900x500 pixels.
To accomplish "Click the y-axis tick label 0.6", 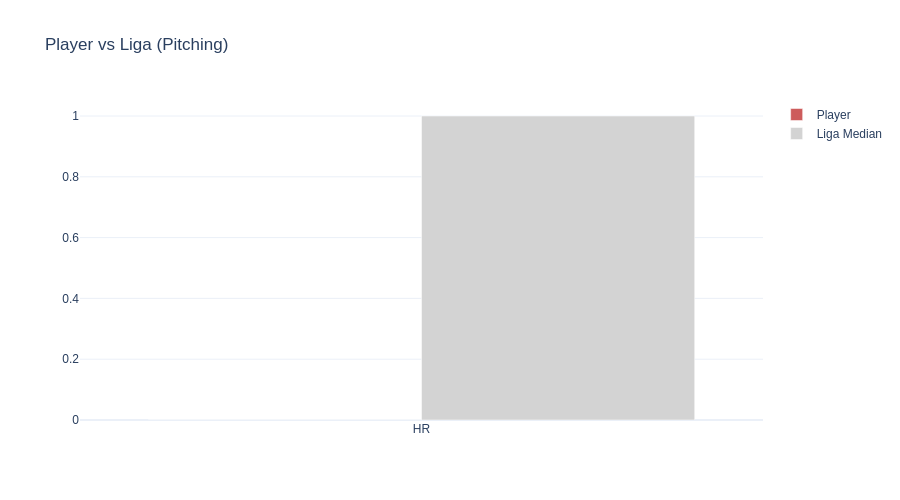I will [70, 238].
